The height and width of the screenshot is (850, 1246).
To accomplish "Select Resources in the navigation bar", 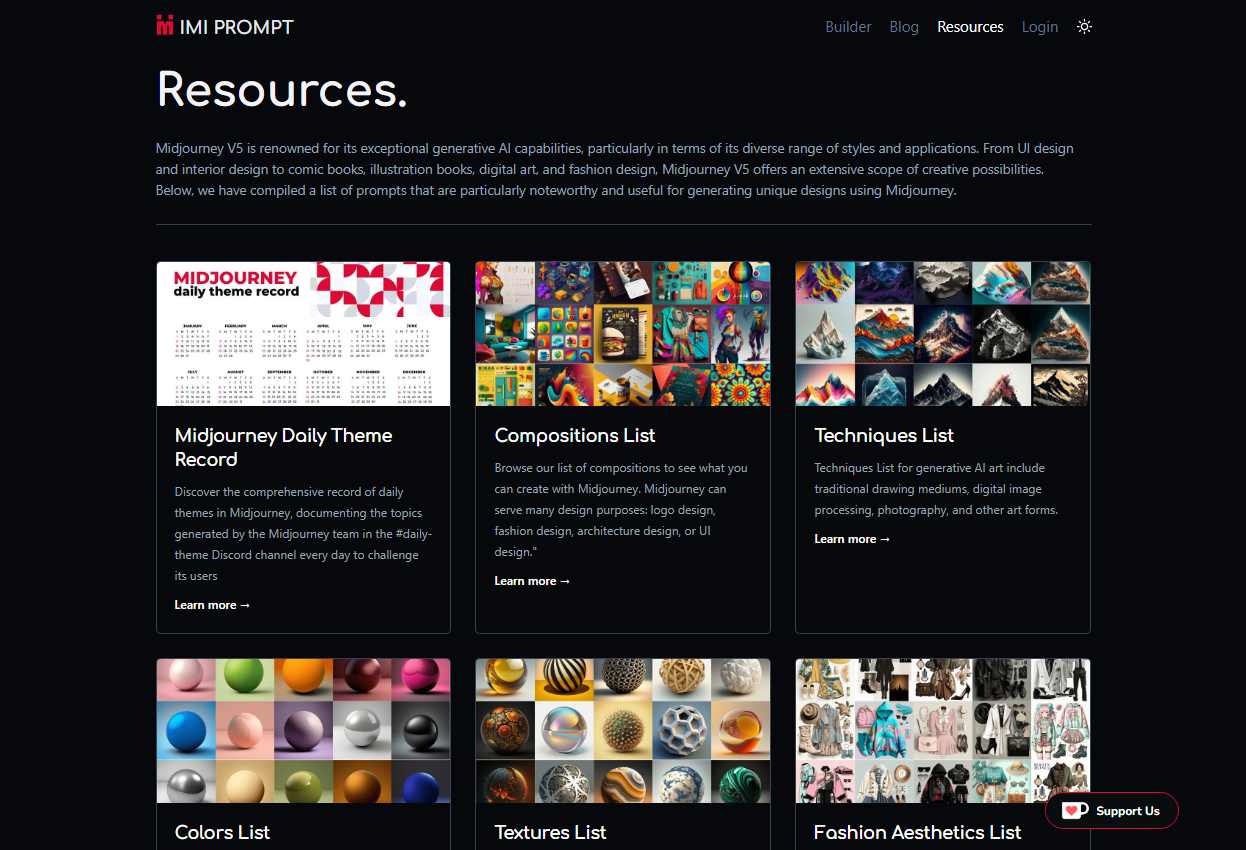I will (x=970, y=27).
